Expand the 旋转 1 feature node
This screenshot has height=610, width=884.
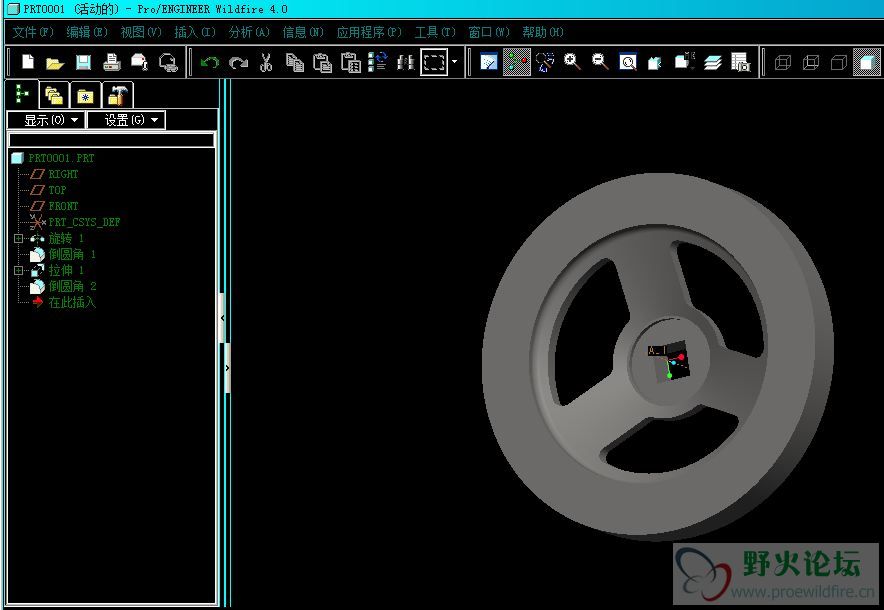(x=18, y=238)
